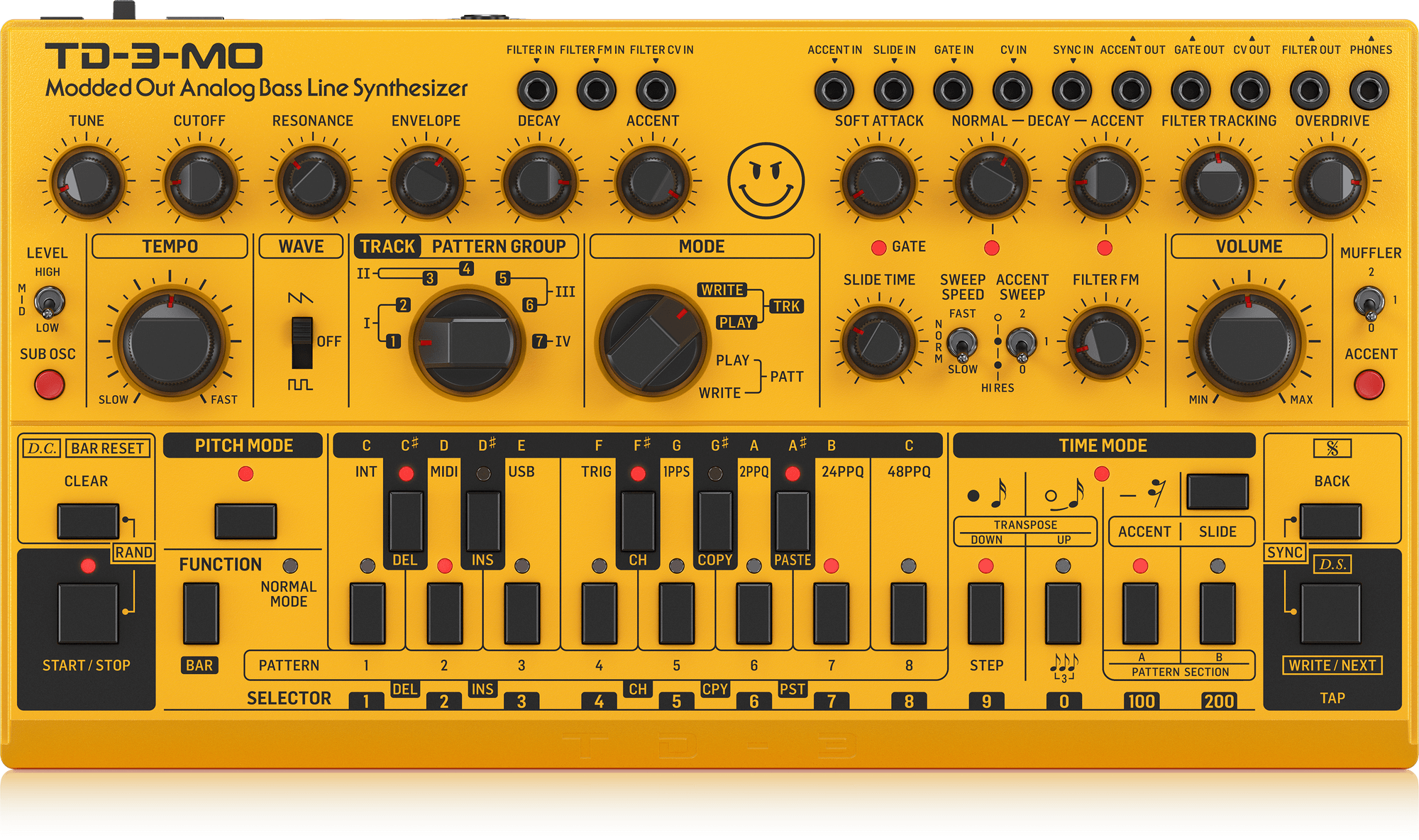Flip the SWEEP SPEED switch

(x=961, y=344)
